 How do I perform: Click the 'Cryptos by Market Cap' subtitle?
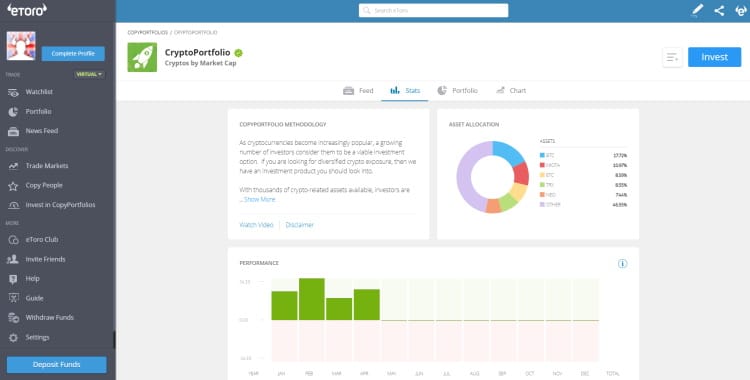200,63
